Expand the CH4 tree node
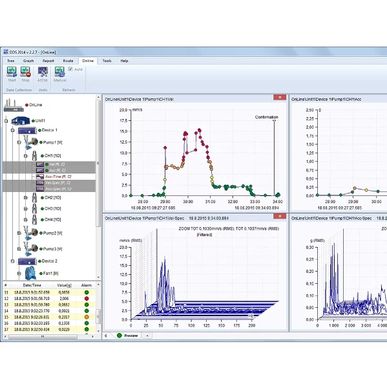 [x=26, y=220]
